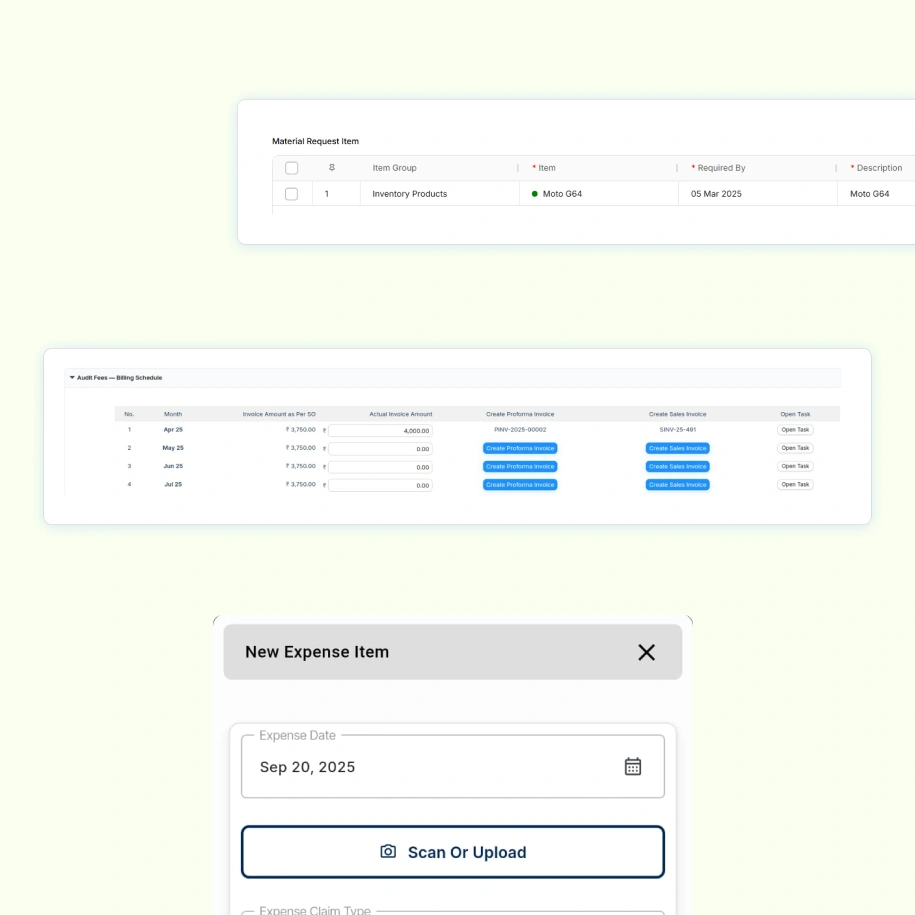Edit Actual Invoice Amount for Apr 25
This screenshot has width=915, height=915.
380,431
